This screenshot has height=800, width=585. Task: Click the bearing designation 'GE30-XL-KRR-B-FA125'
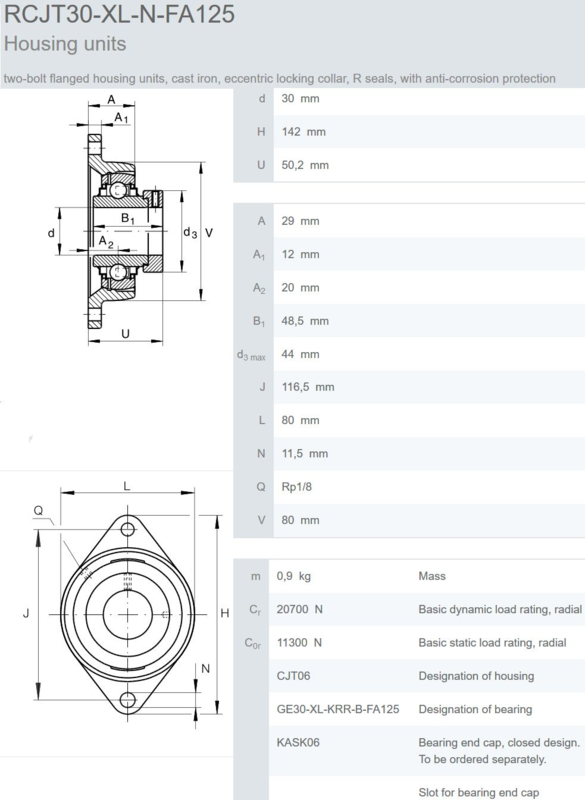click(338, 709)
